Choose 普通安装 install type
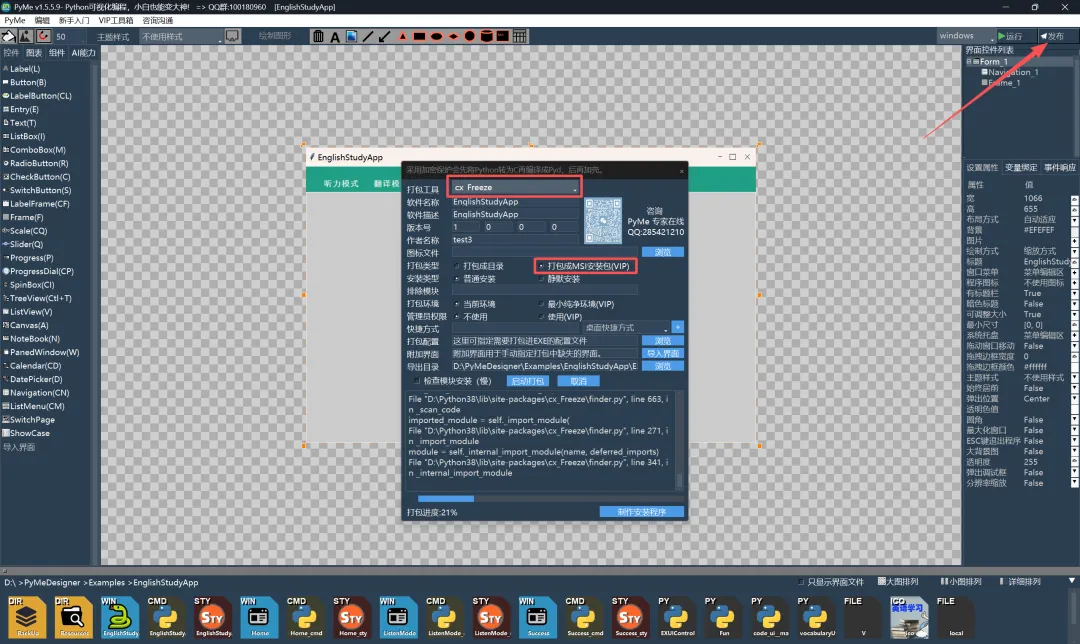Image resolution: width=1080 pixels, height=644 pixels. (x=475, y=279)
